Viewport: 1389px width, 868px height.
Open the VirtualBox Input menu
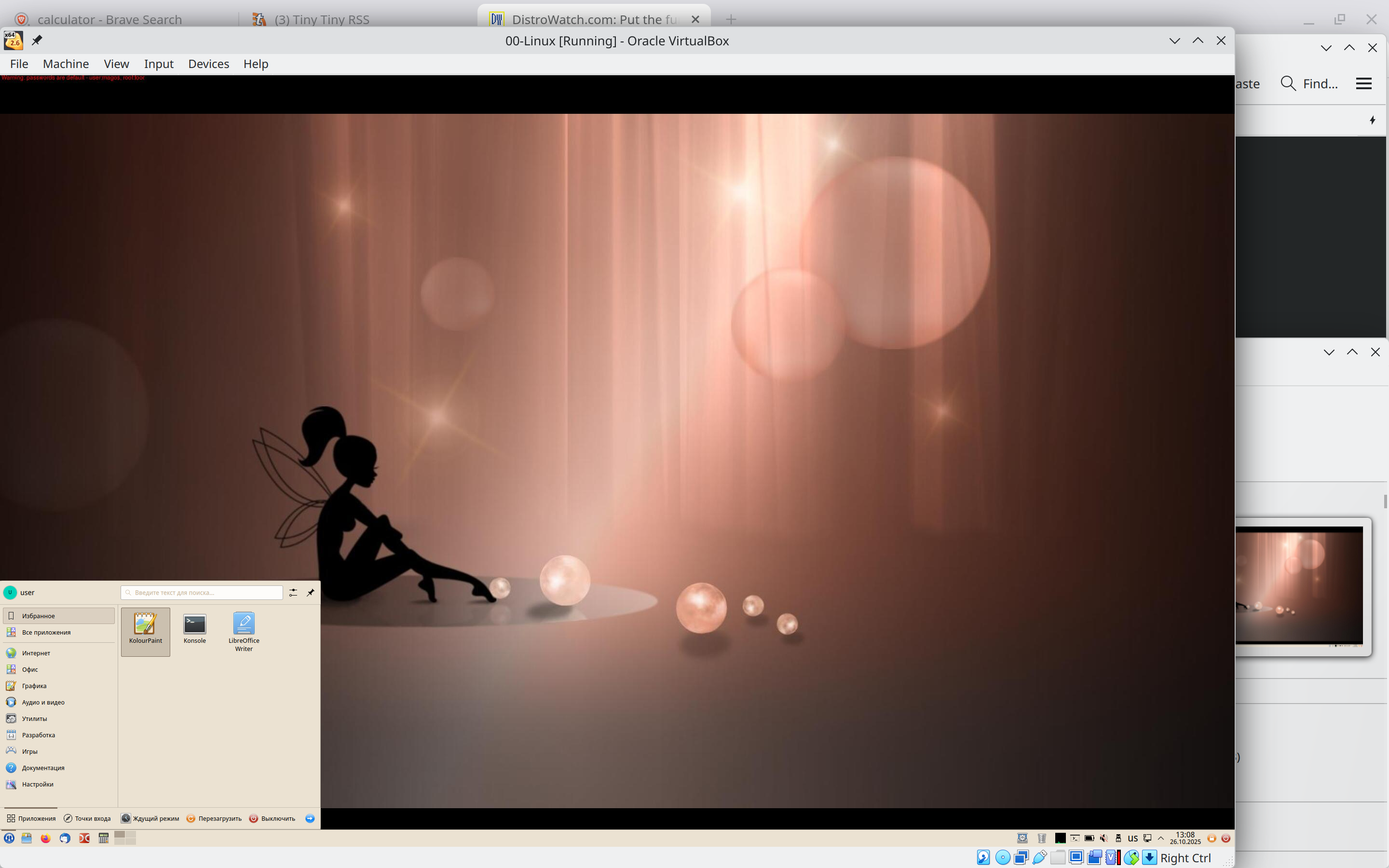158,64
